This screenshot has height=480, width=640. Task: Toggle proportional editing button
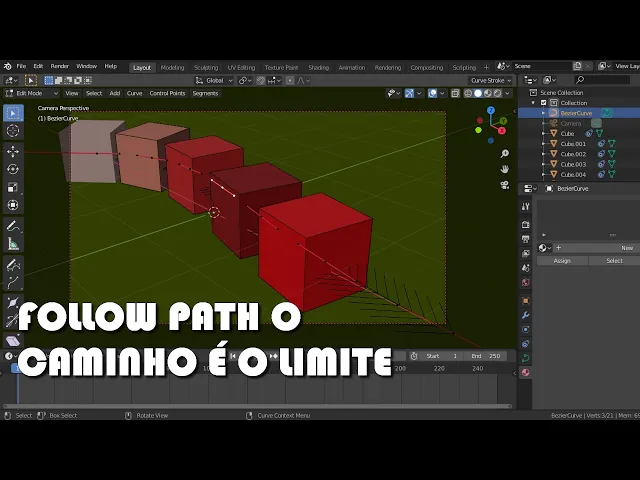pyautogui.click(x=290, y=80)
